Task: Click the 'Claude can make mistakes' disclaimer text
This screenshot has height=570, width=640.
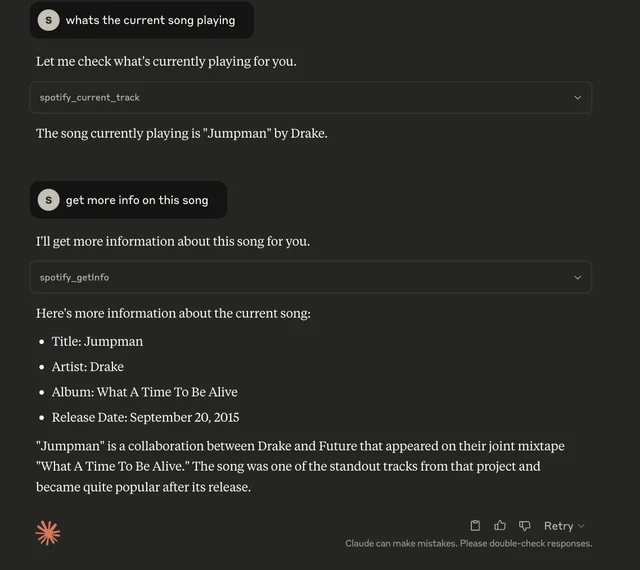Action: (468, 544)
